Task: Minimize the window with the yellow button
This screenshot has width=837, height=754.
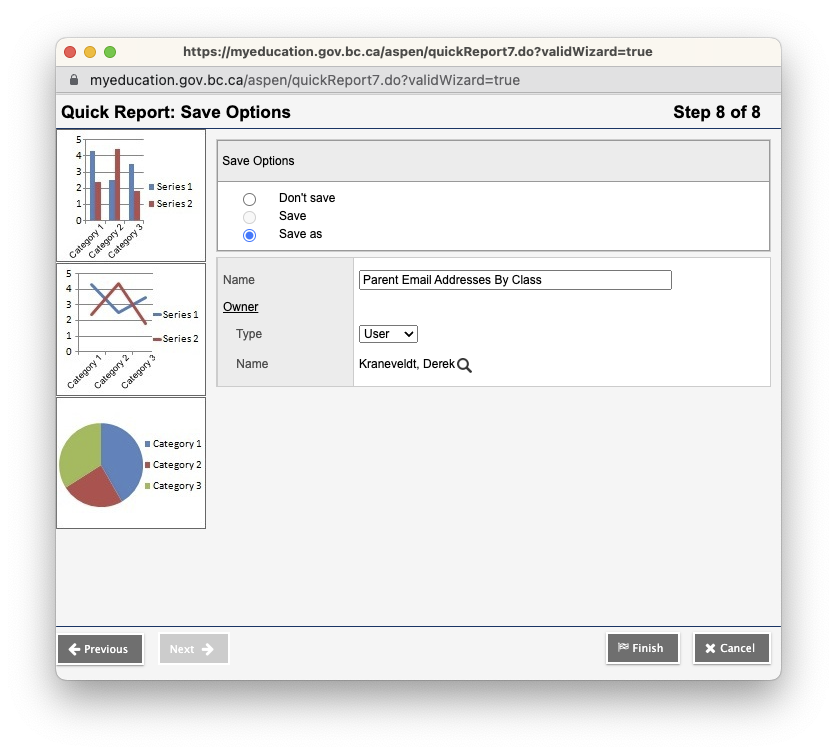Action: [x=90, y=52]
